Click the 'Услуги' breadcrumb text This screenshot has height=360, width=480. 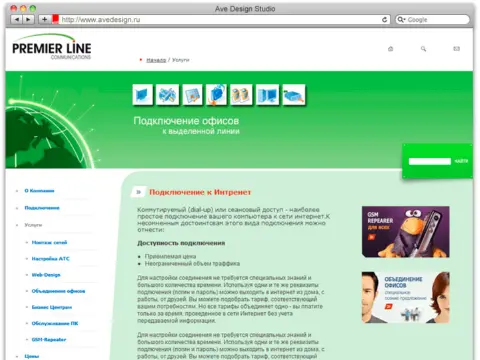coord(180,60)
